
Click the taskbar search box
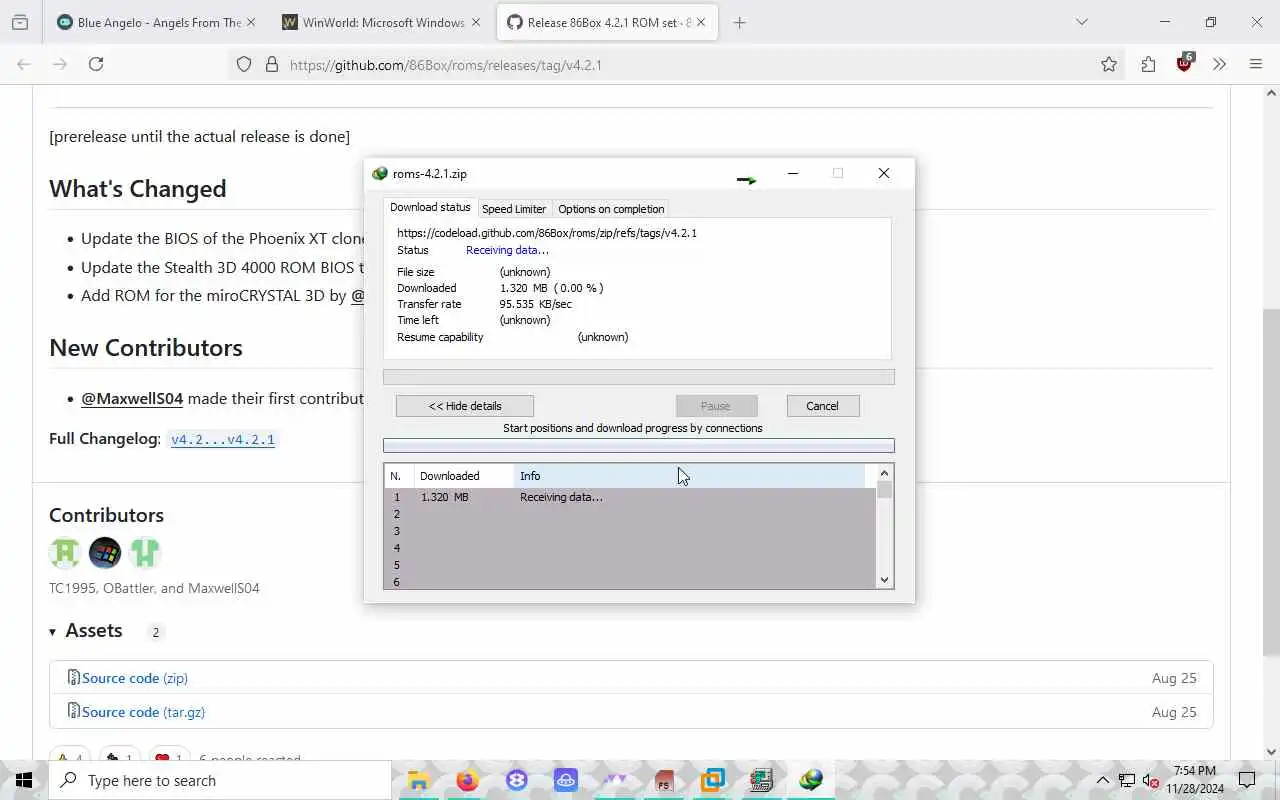[x=220, y=780]
